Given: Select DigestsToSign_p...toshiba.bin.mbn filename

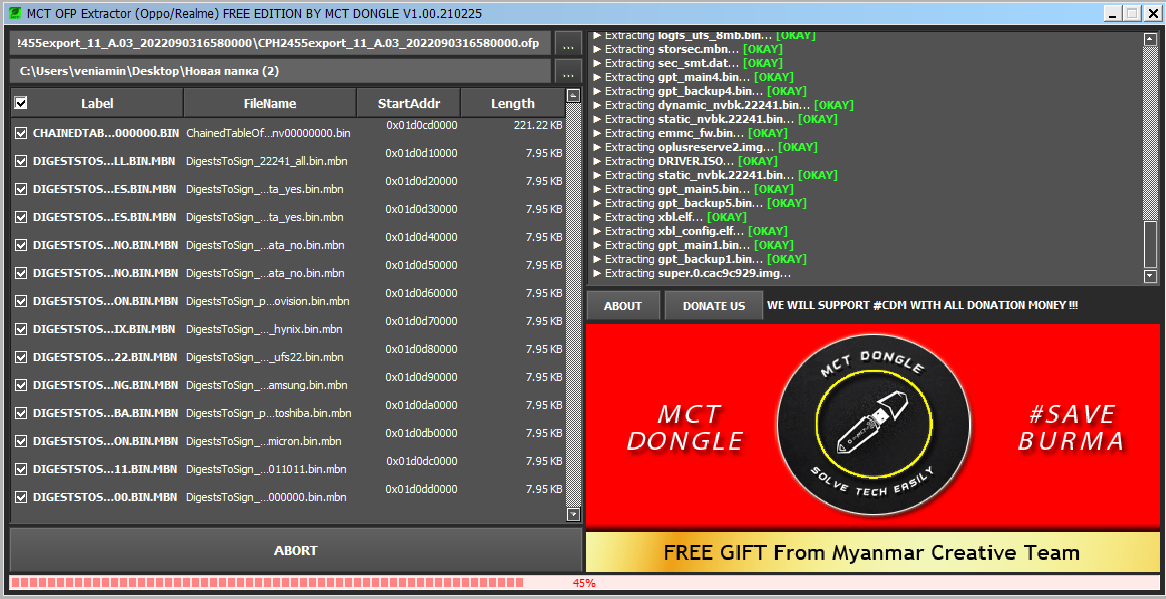Looking at the screenshot, I should tap(268, 413).
